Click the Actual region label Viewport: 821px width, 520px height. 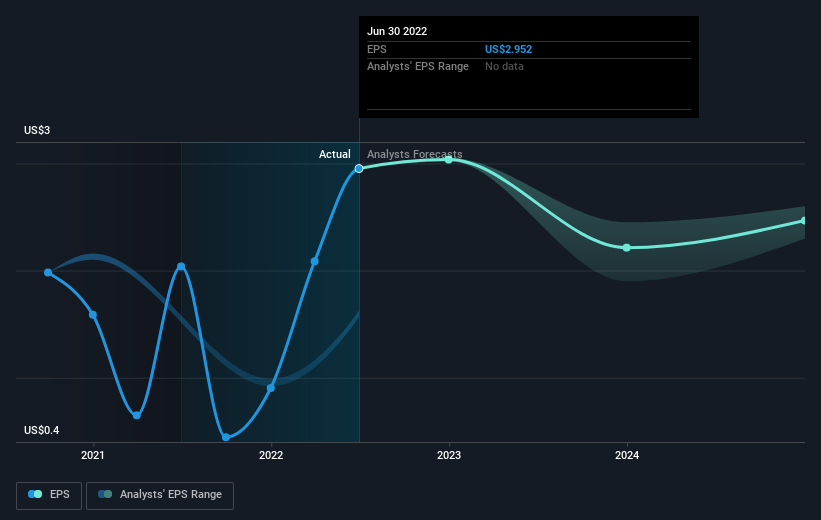point(335,154)
